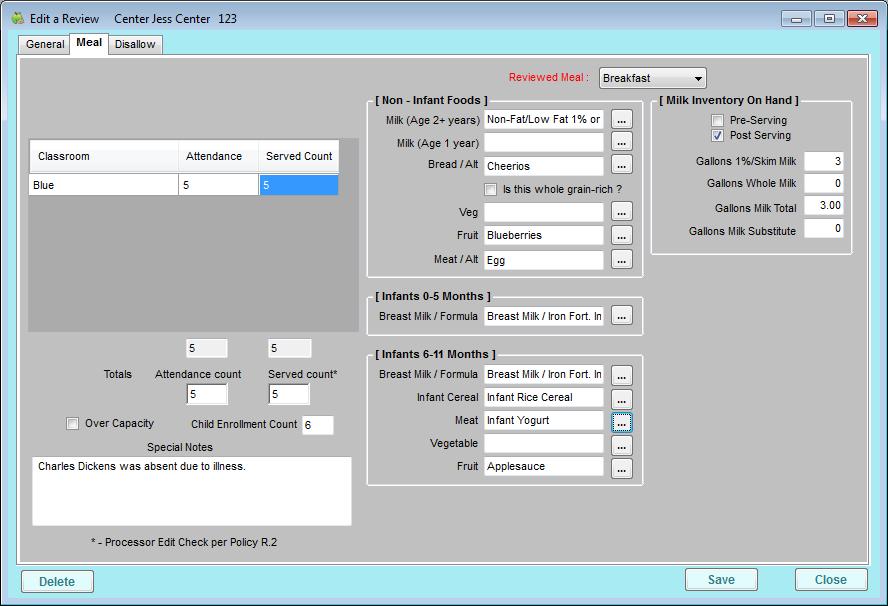Uncheck the Post Serving checkbox

717,135
